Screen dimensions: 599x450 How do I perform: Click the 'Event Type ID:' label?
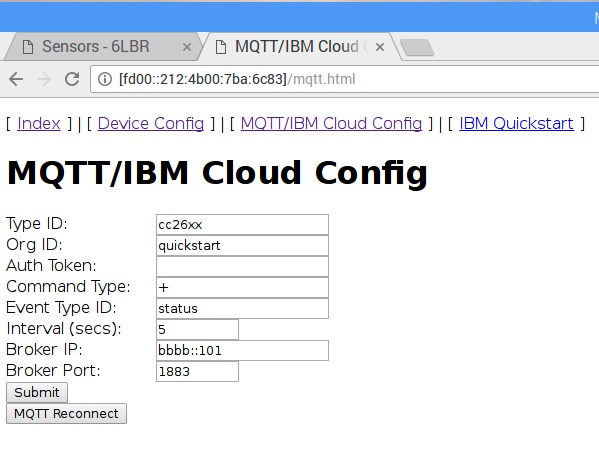(x=62, y=308)
